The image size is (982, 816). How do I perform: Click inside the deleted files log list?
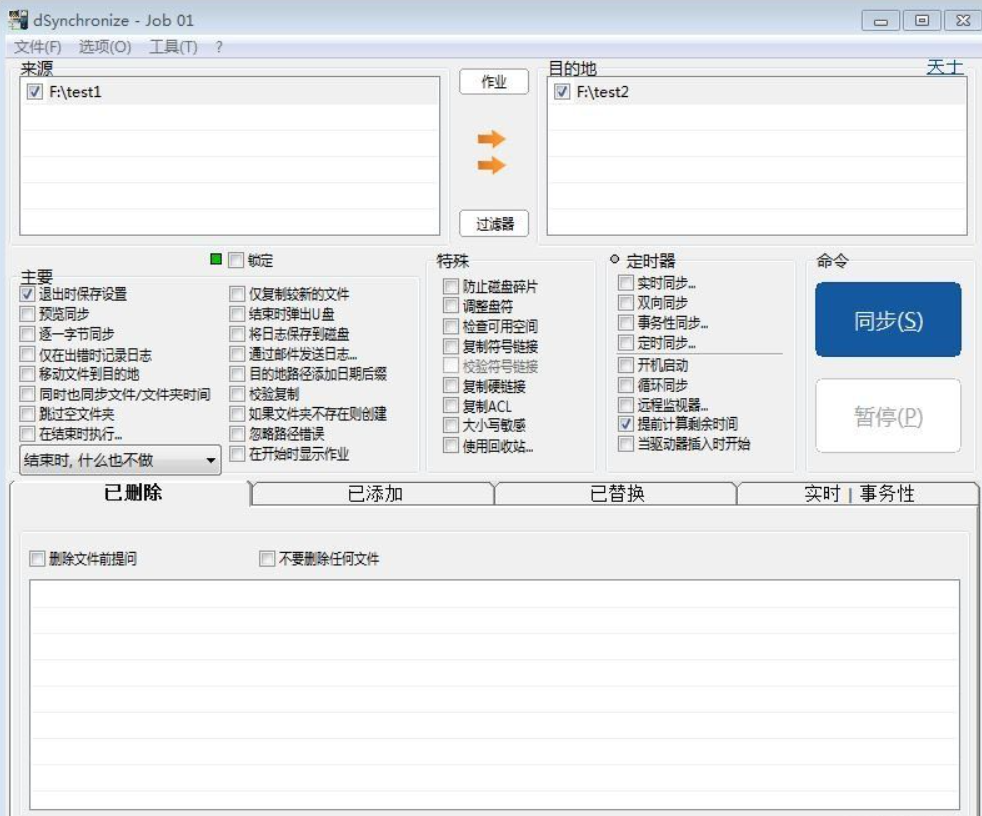point(494,695)
